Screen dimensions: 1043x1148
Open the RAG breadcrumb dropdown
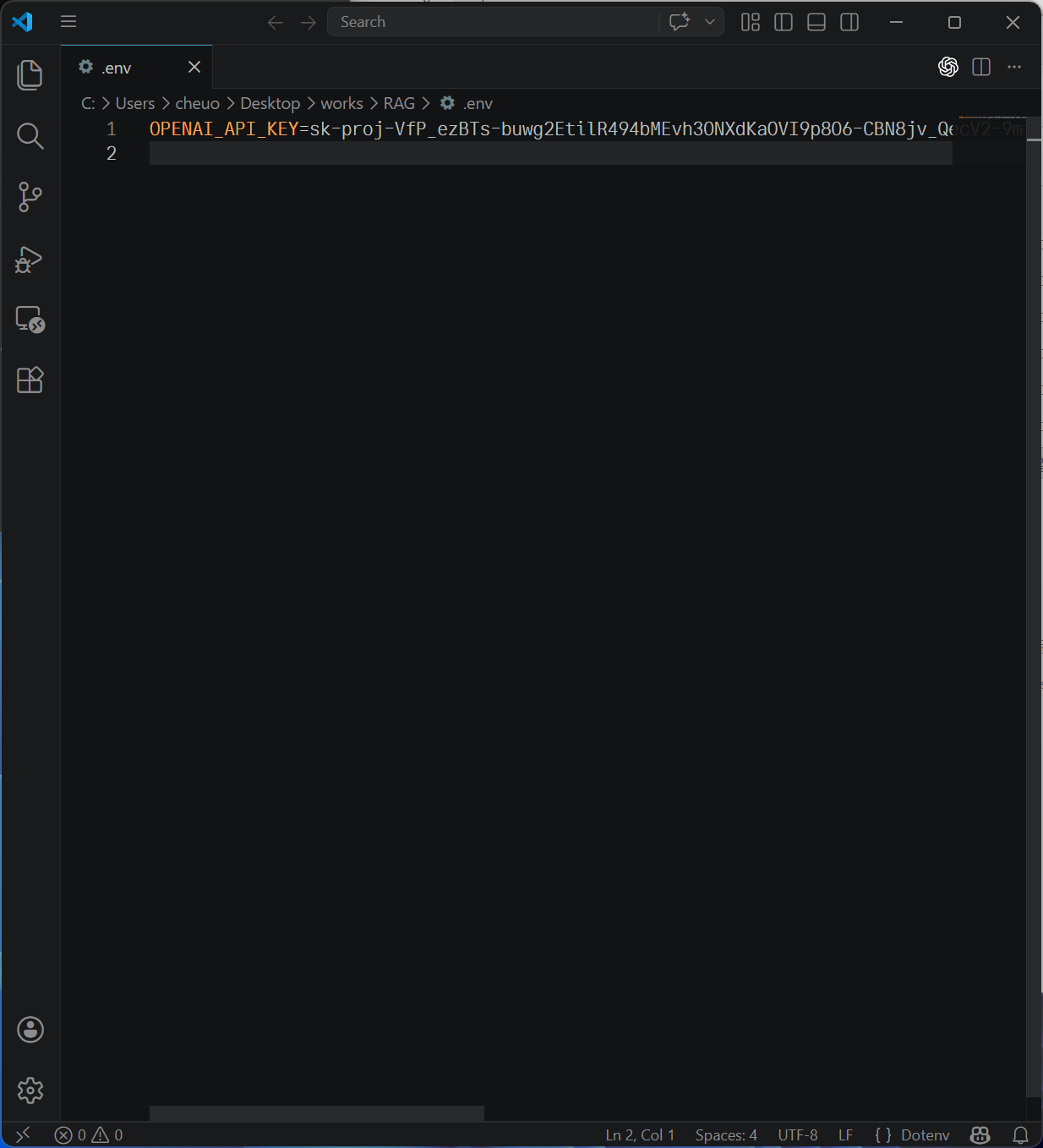point(397,102)
